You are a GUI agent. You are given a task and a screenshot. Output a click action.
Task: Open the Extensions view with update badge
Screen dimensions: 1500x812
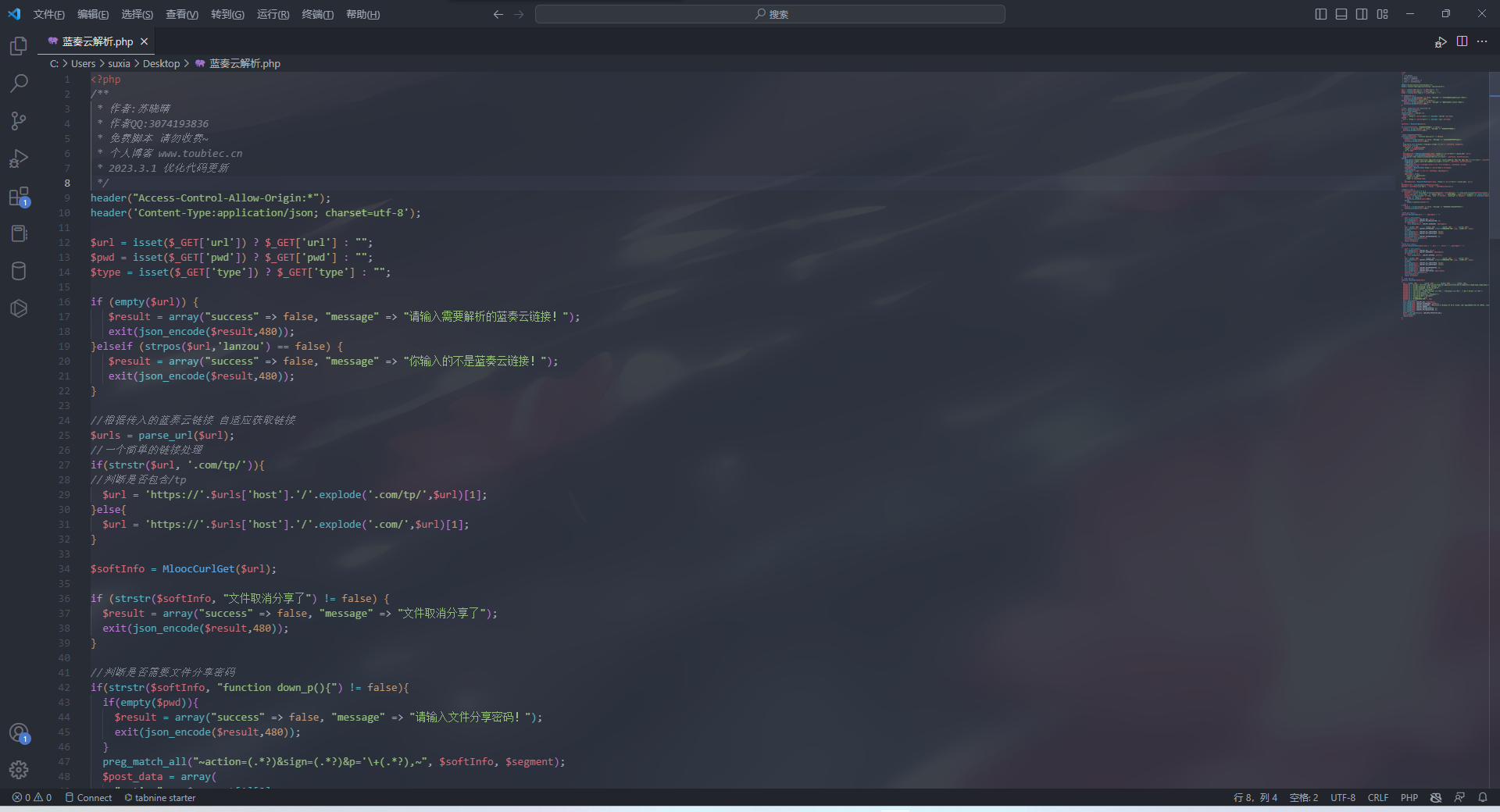point(19,197)
